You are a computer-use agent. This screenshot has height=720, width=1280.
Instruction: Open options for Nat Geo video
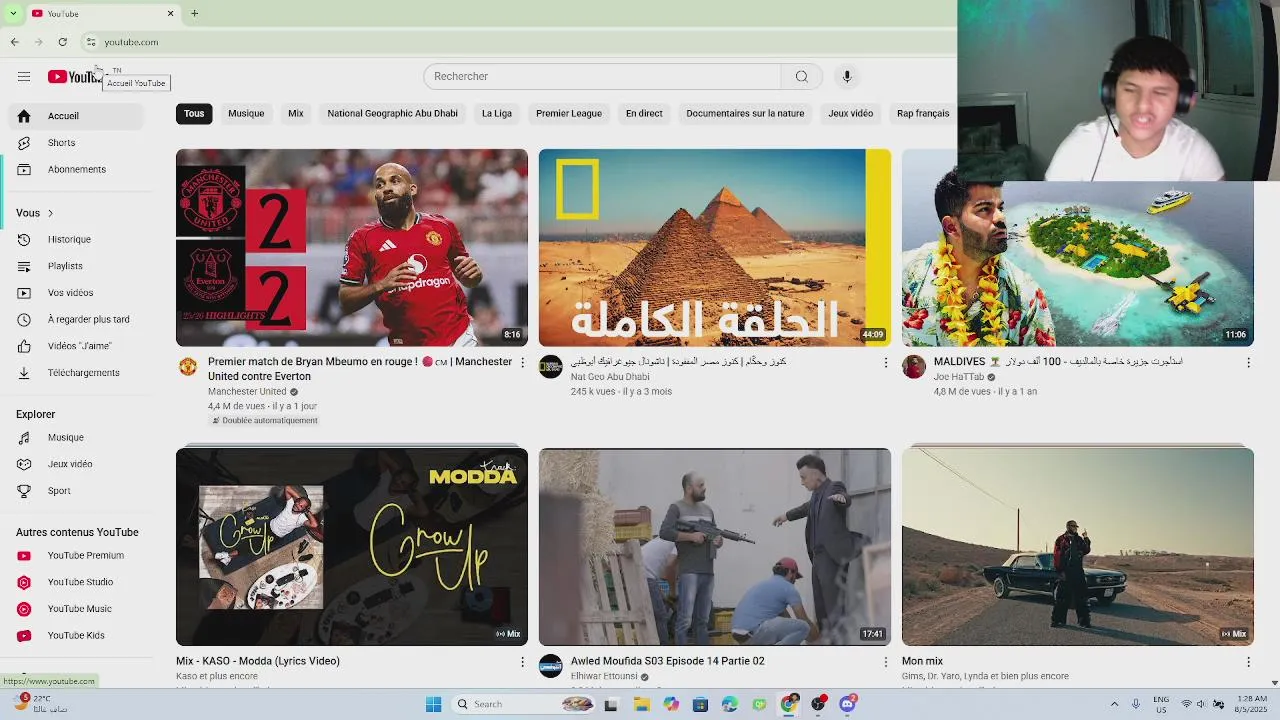pyautogui.click(x=885, y=362)
